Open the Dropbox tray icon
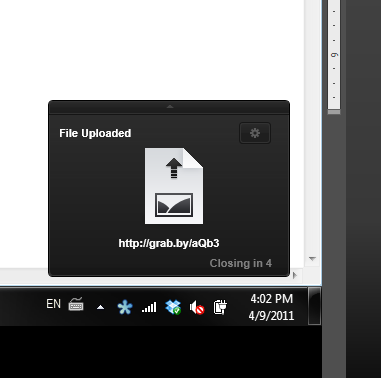Viewport: 381px width, 378px height. tap(173, 307)
